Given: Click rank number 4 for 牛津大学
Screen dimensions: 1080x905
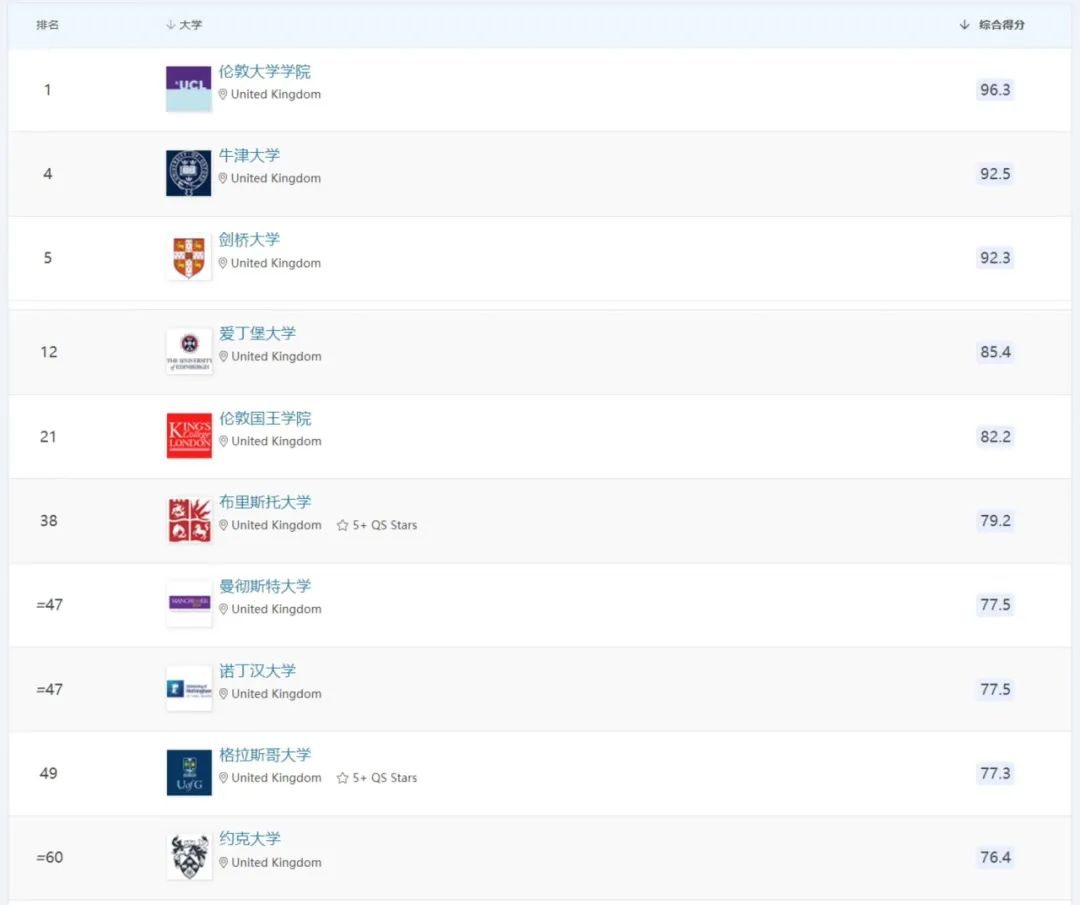Looking at the screenshot, I should pos(48,174).
